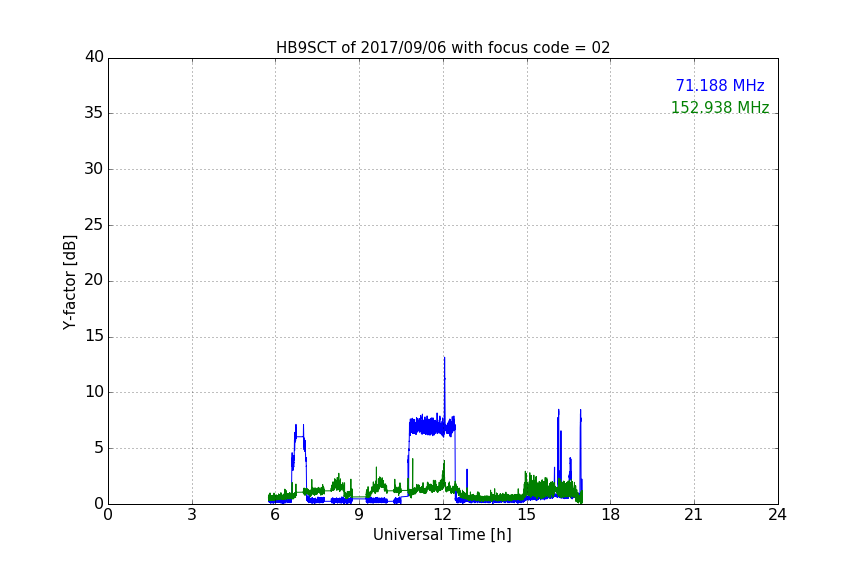Click the y-axis tick label 20
This screenshot has height=576, width=864.
[94, 281]
